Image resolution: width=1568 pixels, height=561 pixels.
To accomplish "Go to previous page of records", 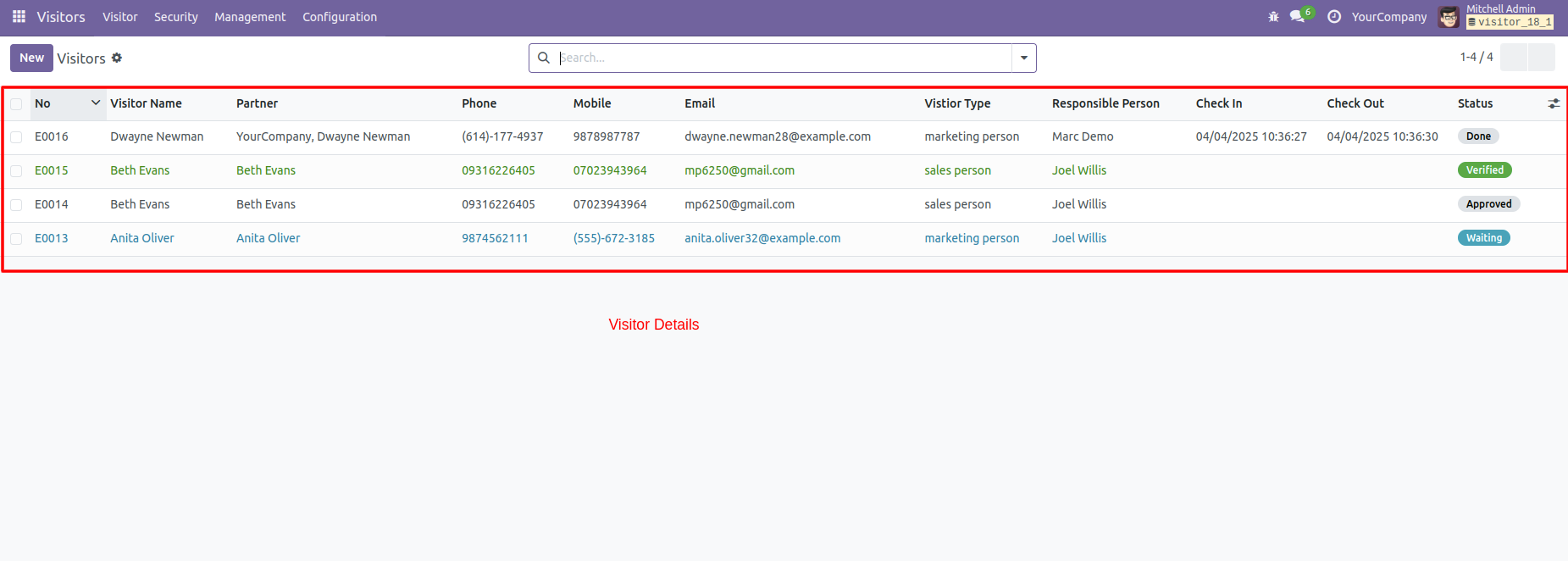I will [x=1514, y=58].
